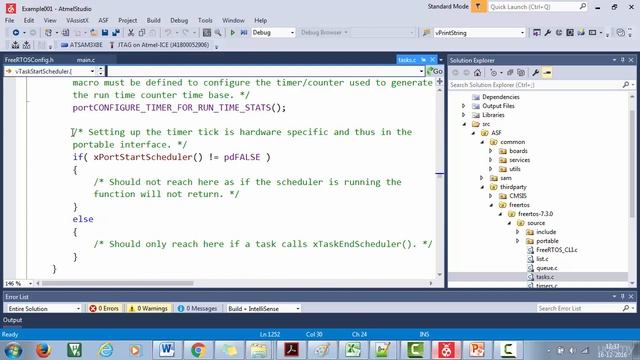
Task: Switch to the FreeRTOSConfig.h tab
Action: coord(29,60)
